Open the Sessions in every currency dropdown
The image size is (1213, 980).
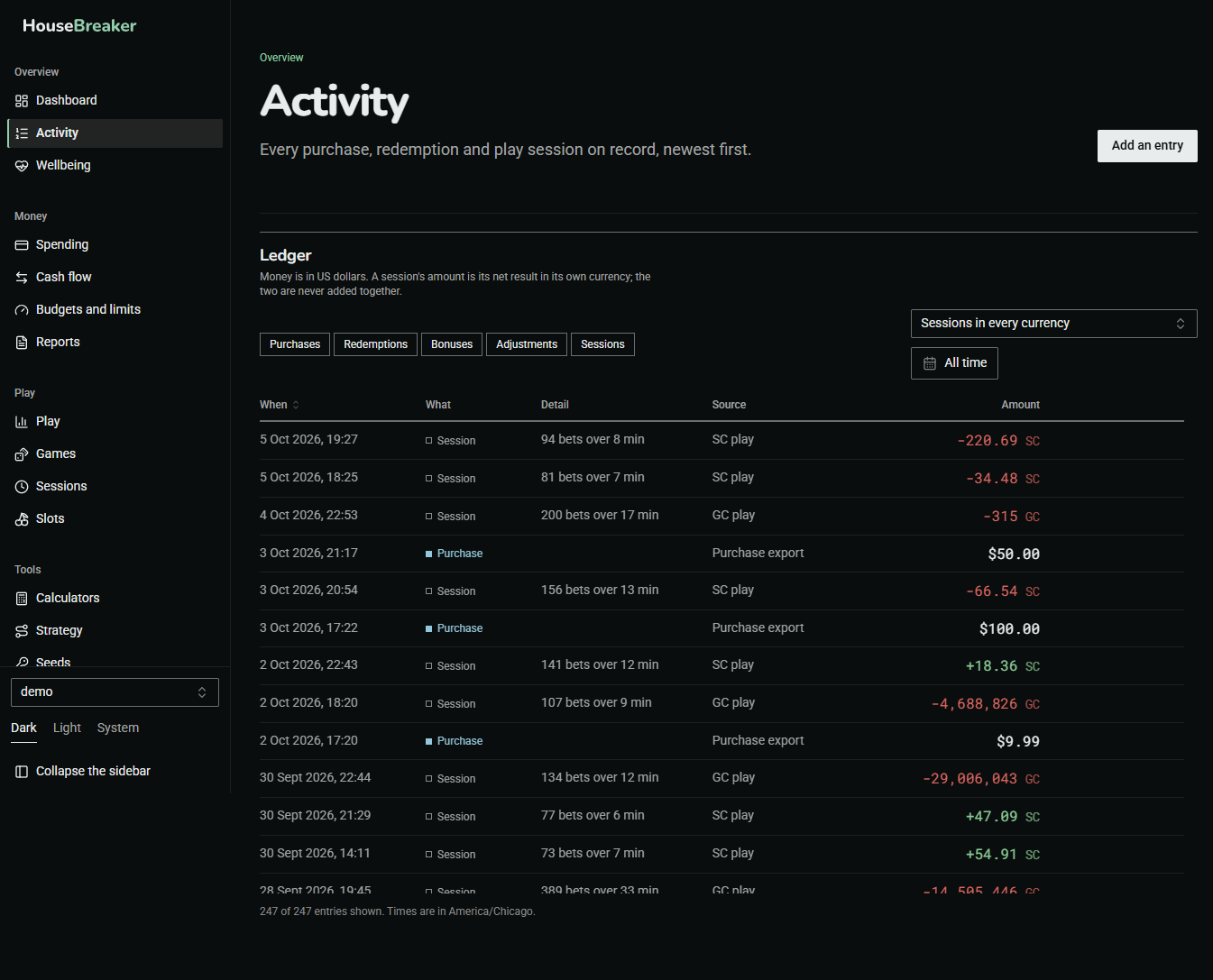[1053, 324]
